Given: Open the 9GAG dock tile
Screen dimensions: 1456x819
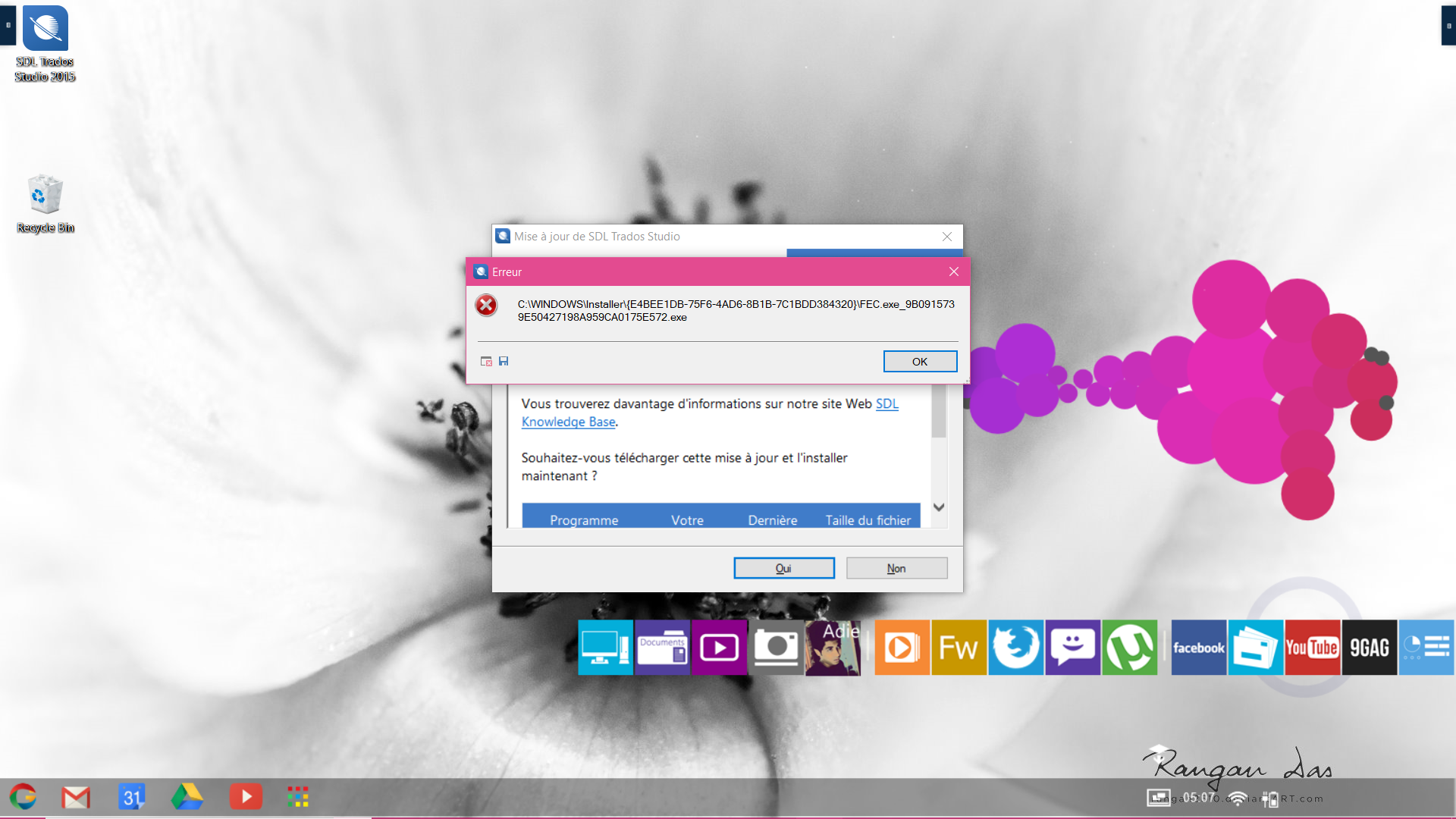Looking at the screenshot, I should point(1369,648).
